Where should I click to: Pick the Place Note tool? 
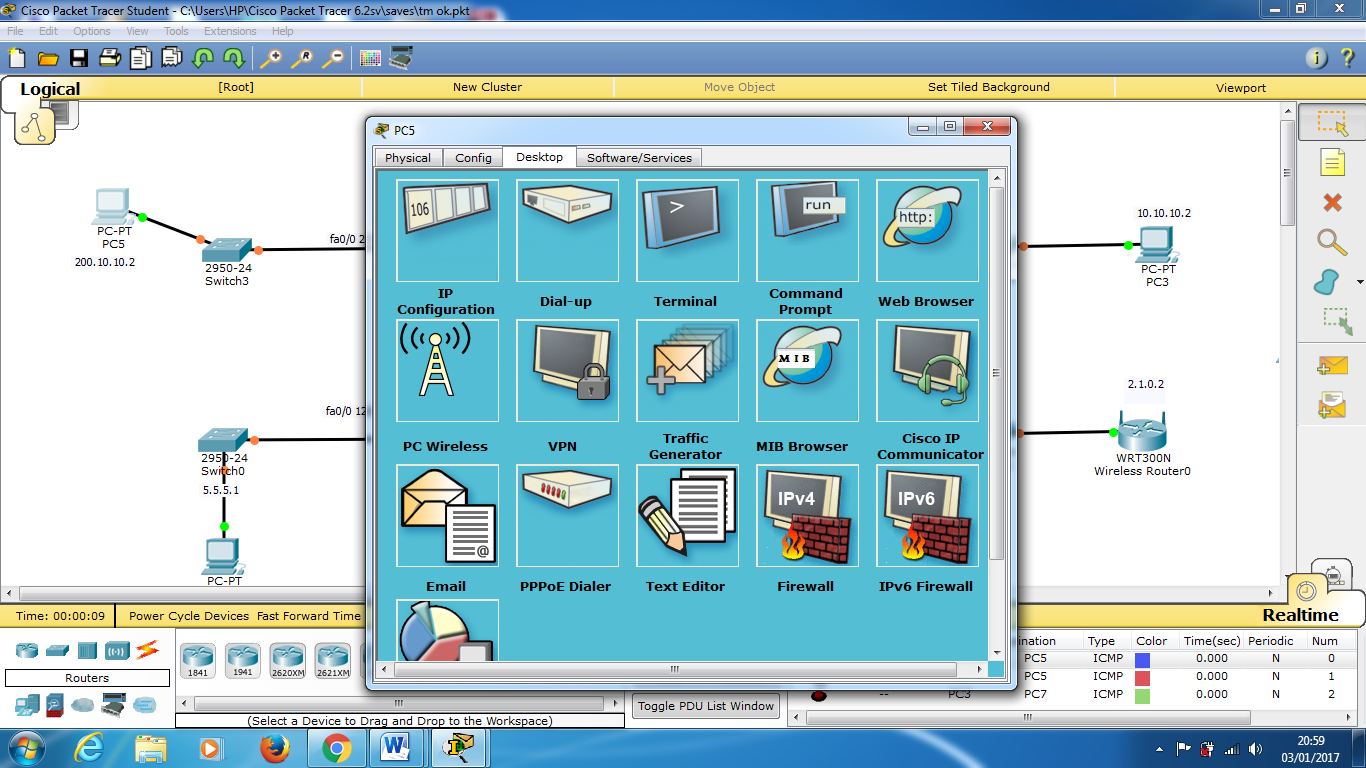[x=1332, y=162]
